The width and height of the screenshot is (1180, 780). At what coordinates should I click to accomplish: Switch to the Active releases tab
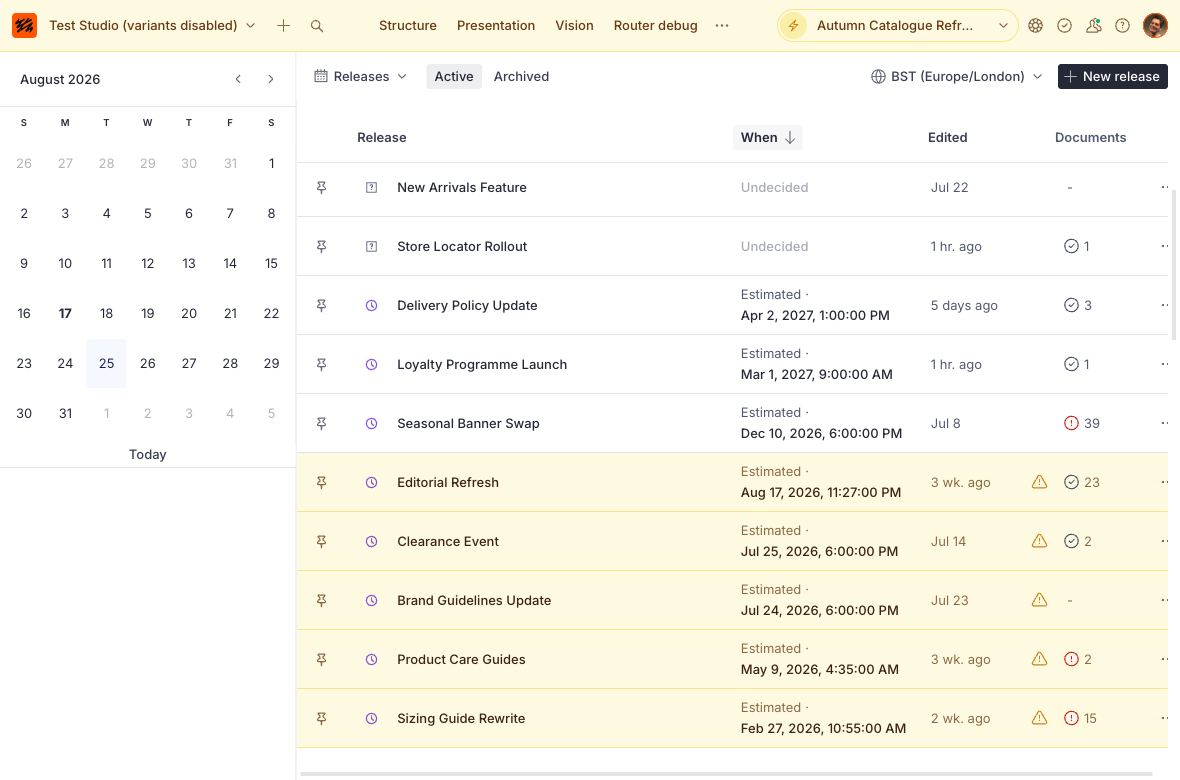(454, 77)
